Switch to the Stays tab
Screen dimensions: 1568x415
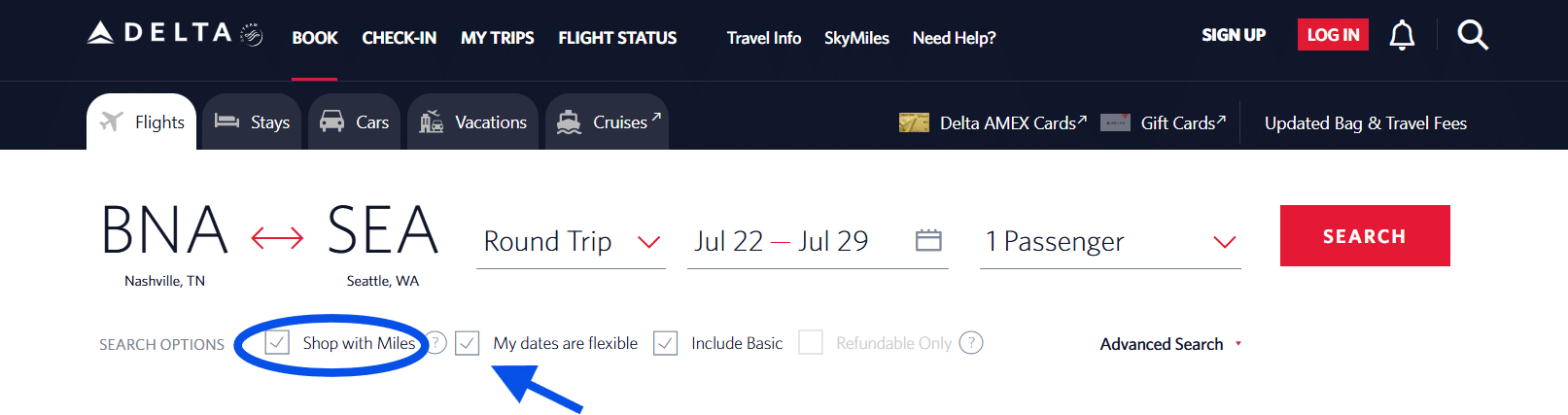pos(253,122)
